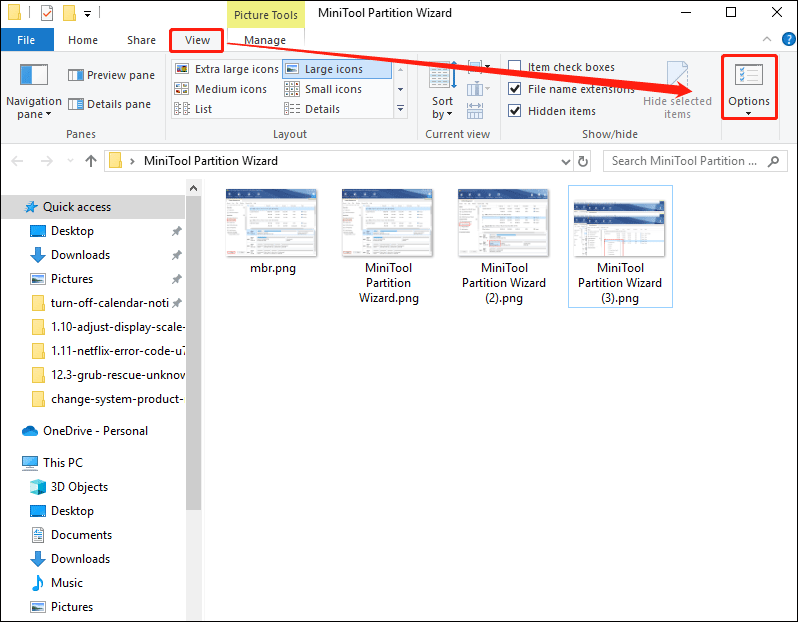798x622 pixels.
Task: Click Size all columns to fit
Action: (475, 111)
